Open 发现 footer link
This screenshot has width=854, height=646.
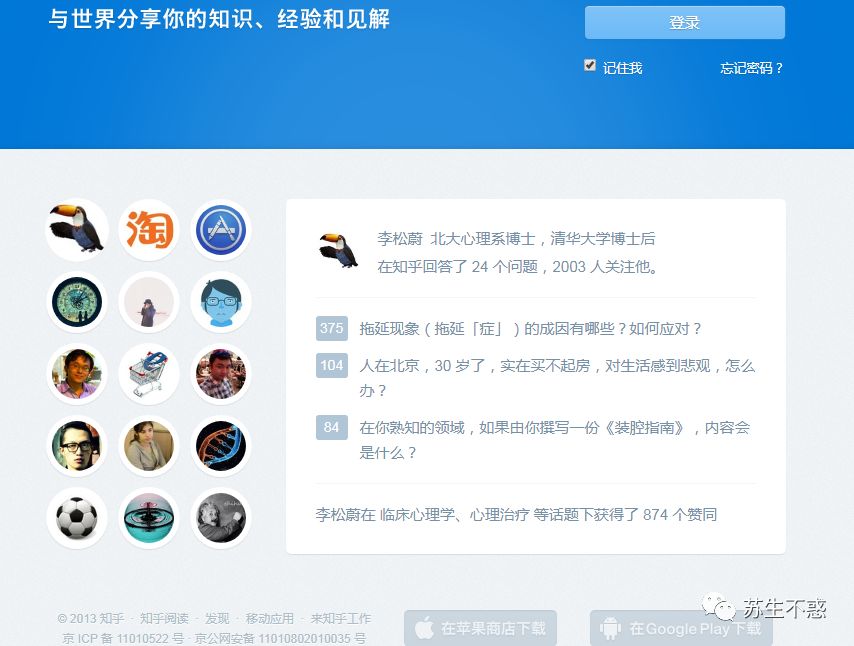click(x=217, y=619)
